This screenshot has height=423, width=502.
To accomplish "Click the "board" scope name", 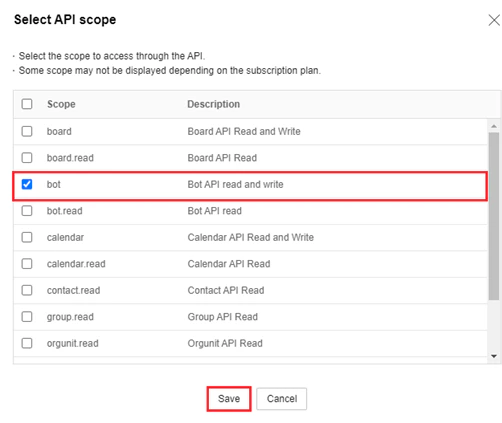I will click(x=59, y=131).
